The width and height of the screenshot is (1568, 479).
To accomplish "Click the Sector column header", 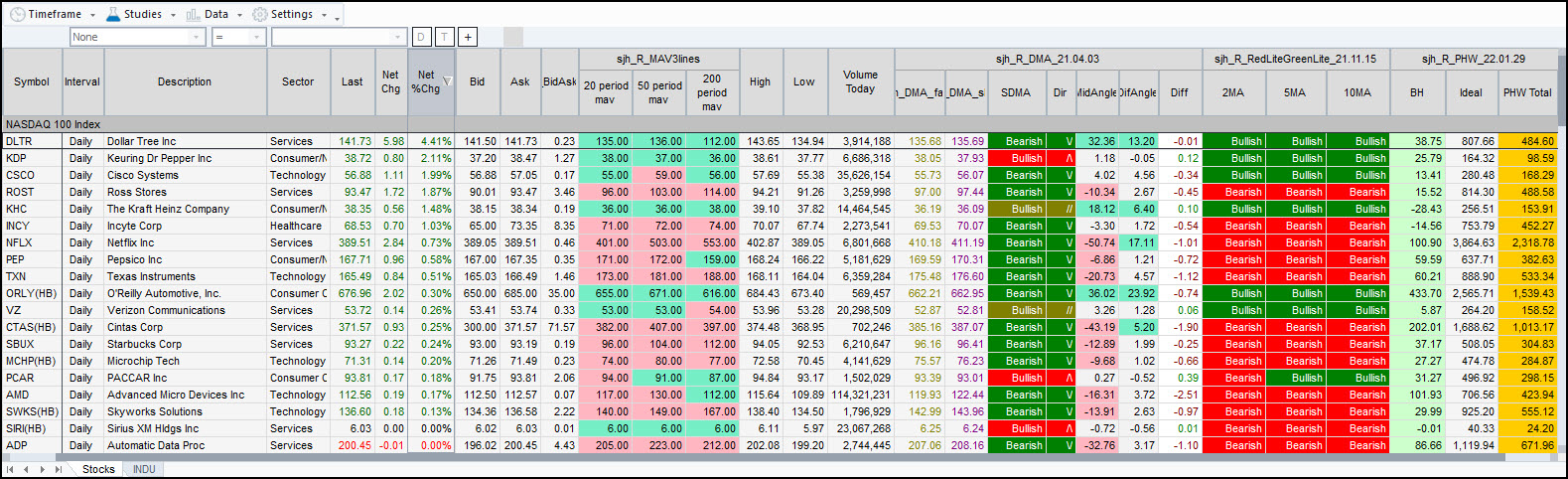I will point(298,81).
